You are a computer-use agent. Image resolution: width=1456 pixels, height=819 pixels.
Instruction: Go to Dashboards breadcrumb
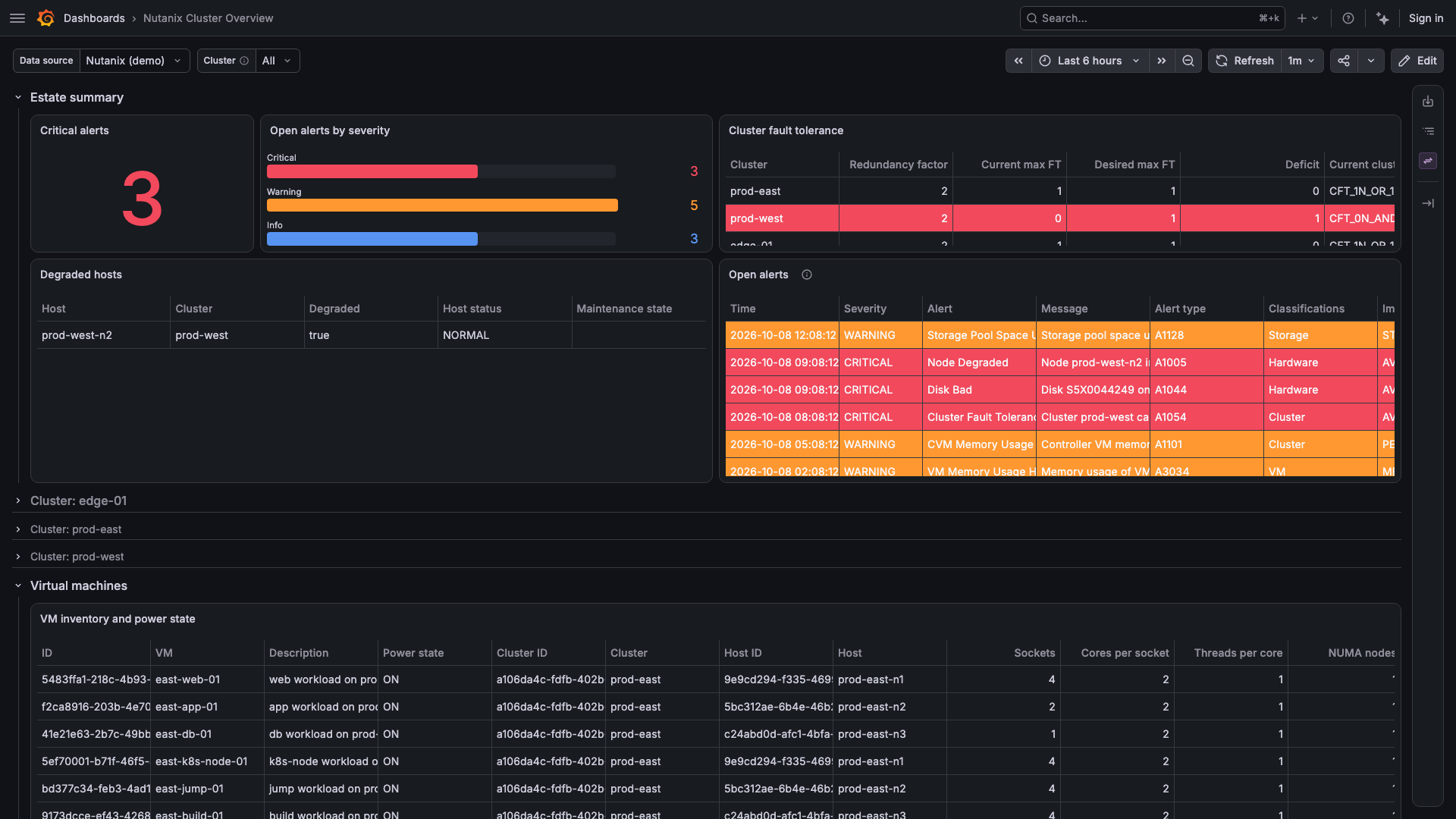94,18
